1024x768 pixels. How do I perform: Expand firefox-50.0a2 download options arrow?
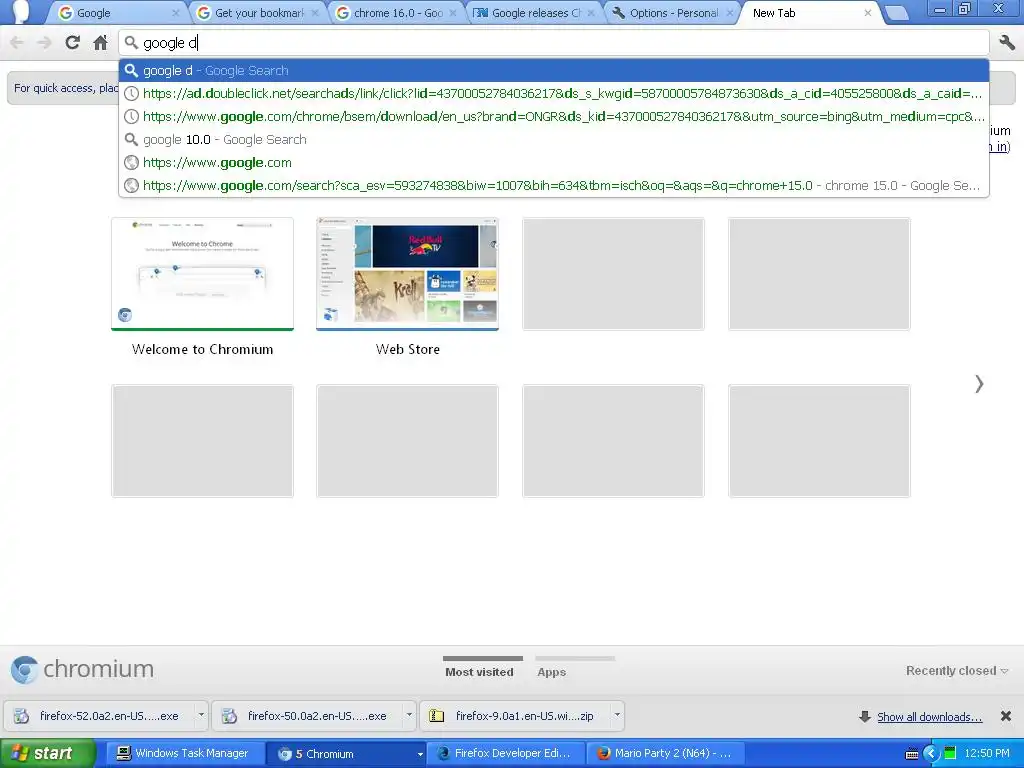point(409,716)
